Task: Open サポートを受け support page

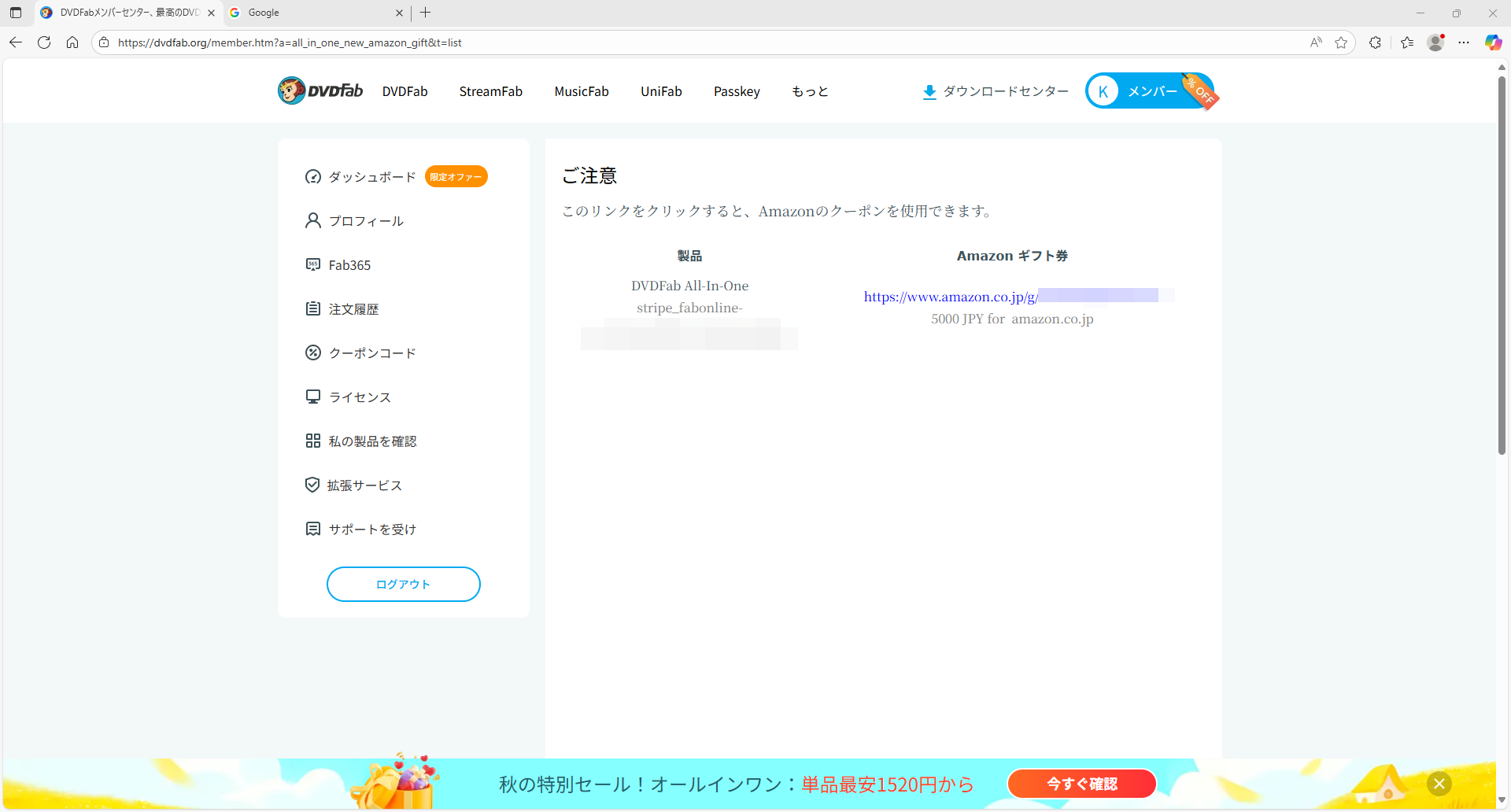Action: 372,530
